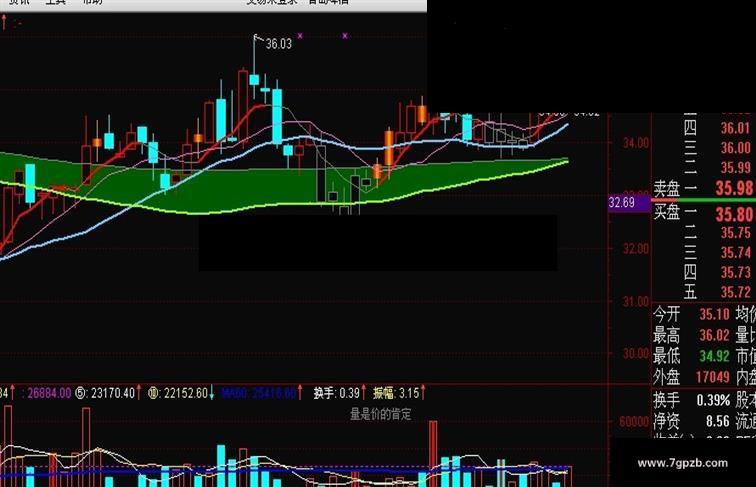756x487 pixels.
Task: Click the 净资 value 8.56
Action: (x=718, y=421)
